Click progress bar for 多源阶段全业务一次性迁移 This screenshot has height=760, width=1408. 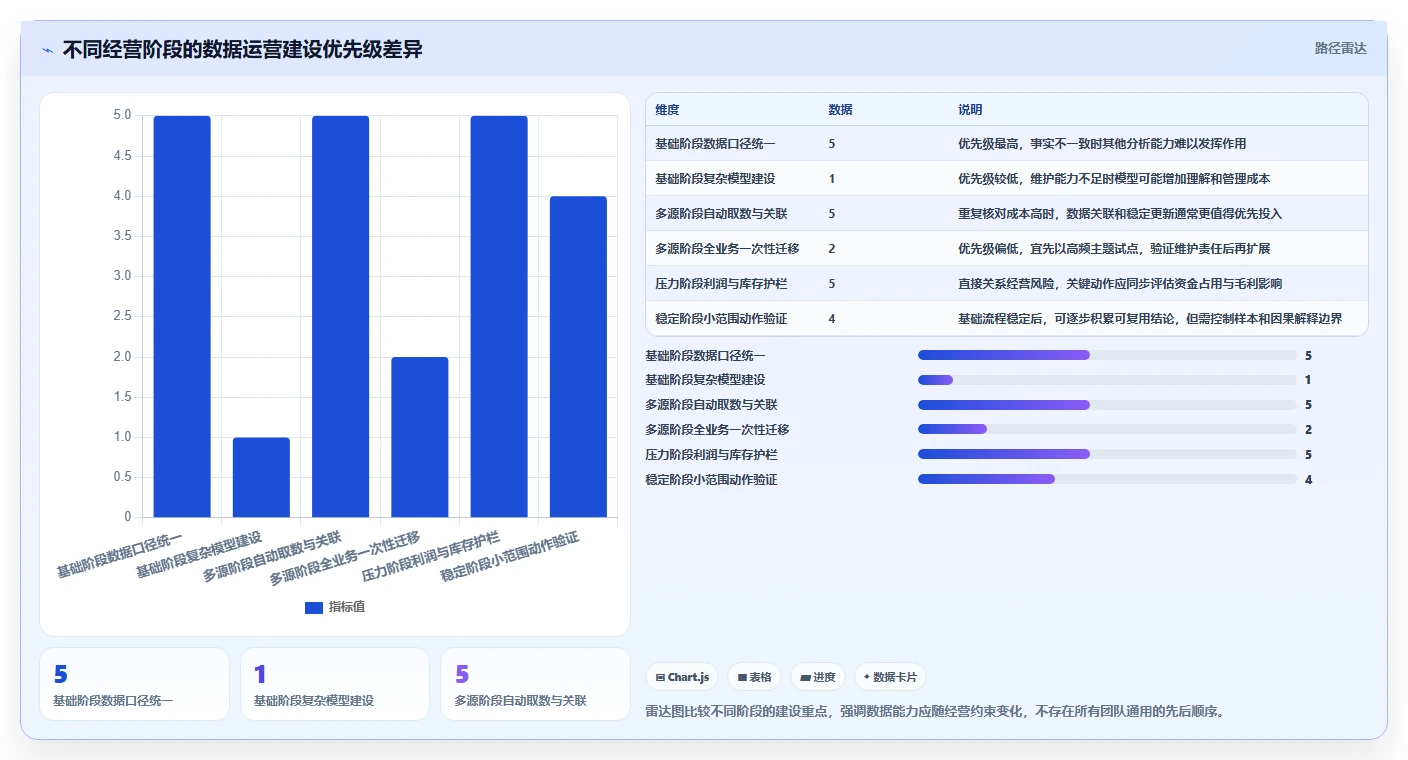[x=1107, y=430]
